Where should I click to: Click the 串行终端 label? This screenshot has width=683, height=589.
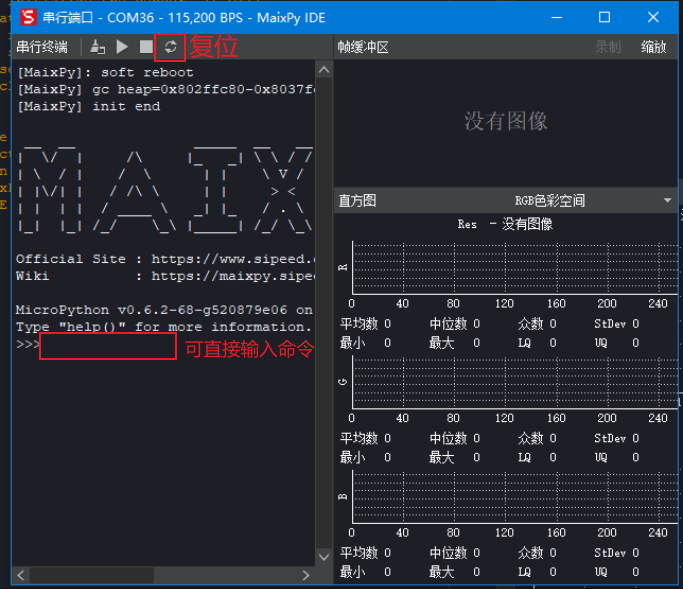(x=42, y=47)
